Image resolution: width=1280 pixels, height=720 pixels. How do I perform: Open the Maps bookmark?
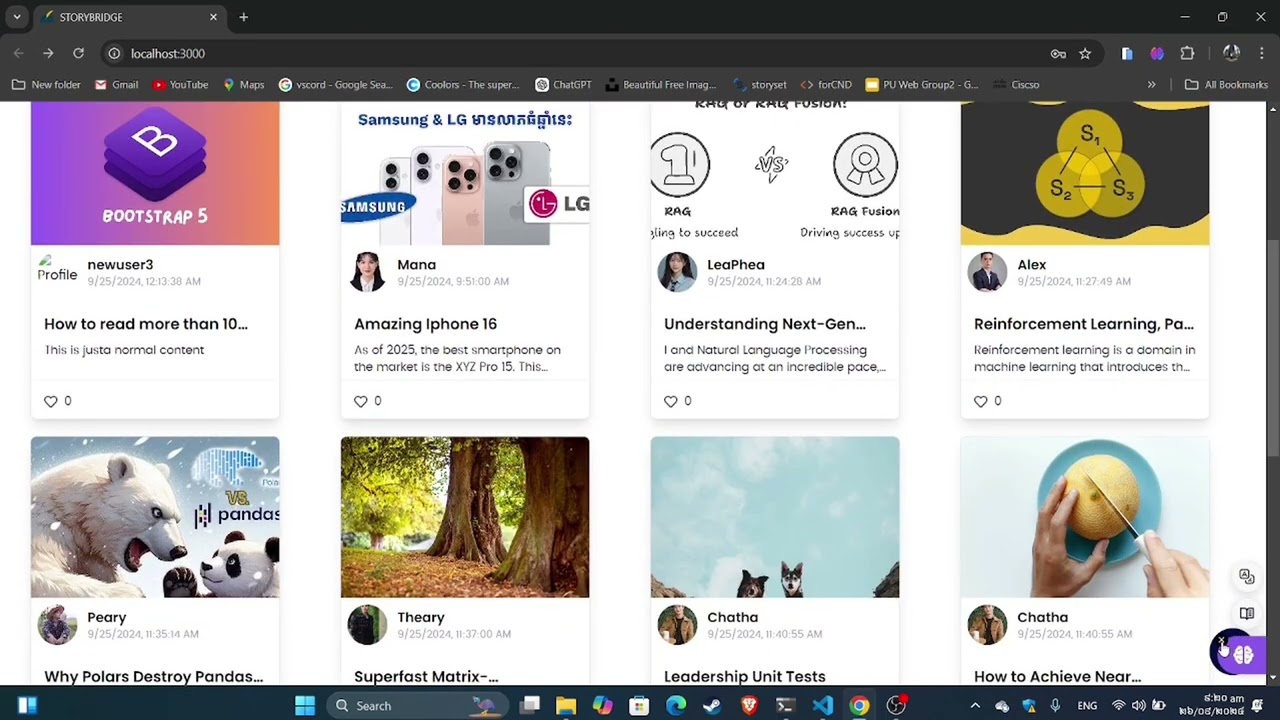click(243, 85)
